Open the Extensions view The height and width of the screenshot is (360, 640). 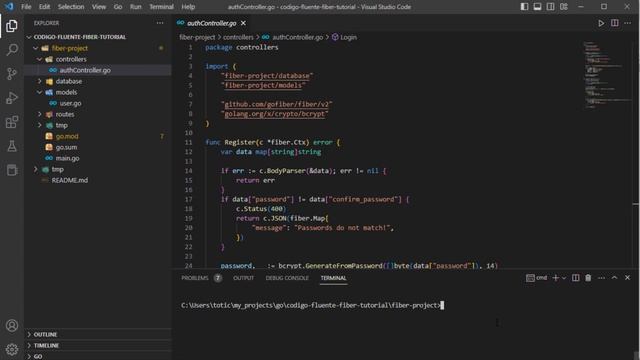click(x=12, y=122)
